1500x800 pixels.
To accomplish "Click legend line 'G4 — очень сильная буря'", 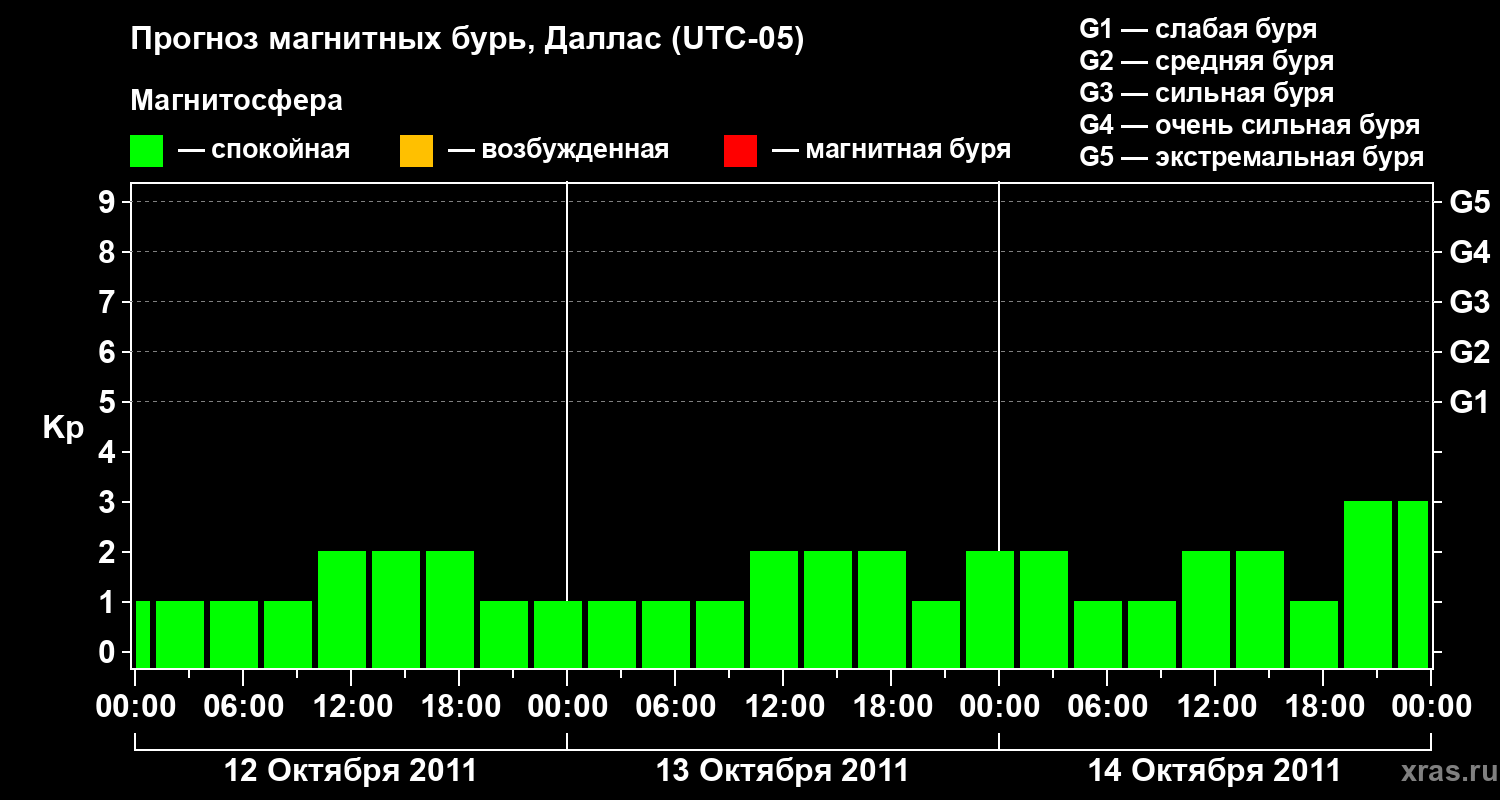I will (x=1250, y=125).
